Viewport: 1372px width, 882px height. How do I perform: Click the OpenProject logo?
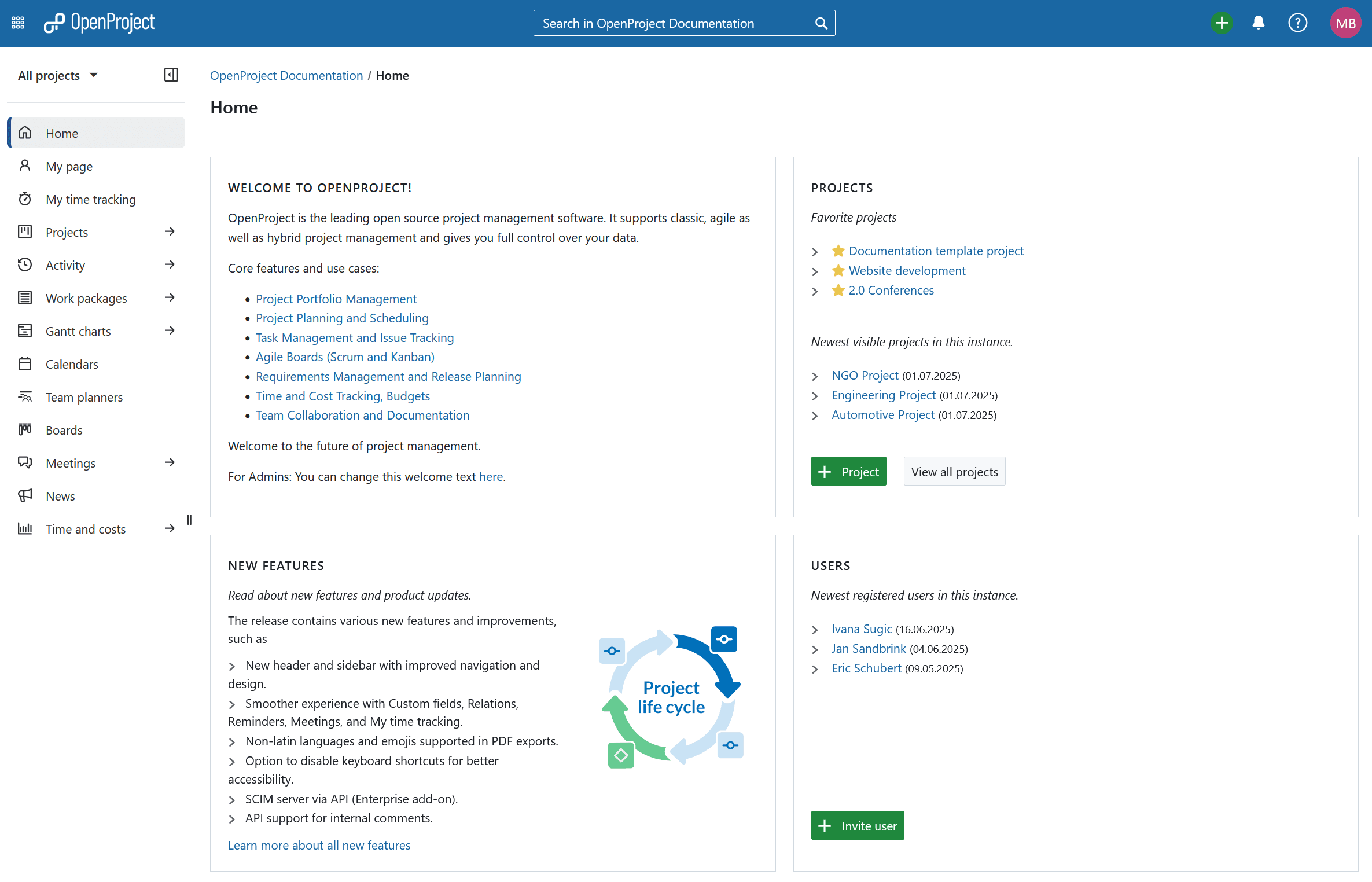click(x=100, y=23)
